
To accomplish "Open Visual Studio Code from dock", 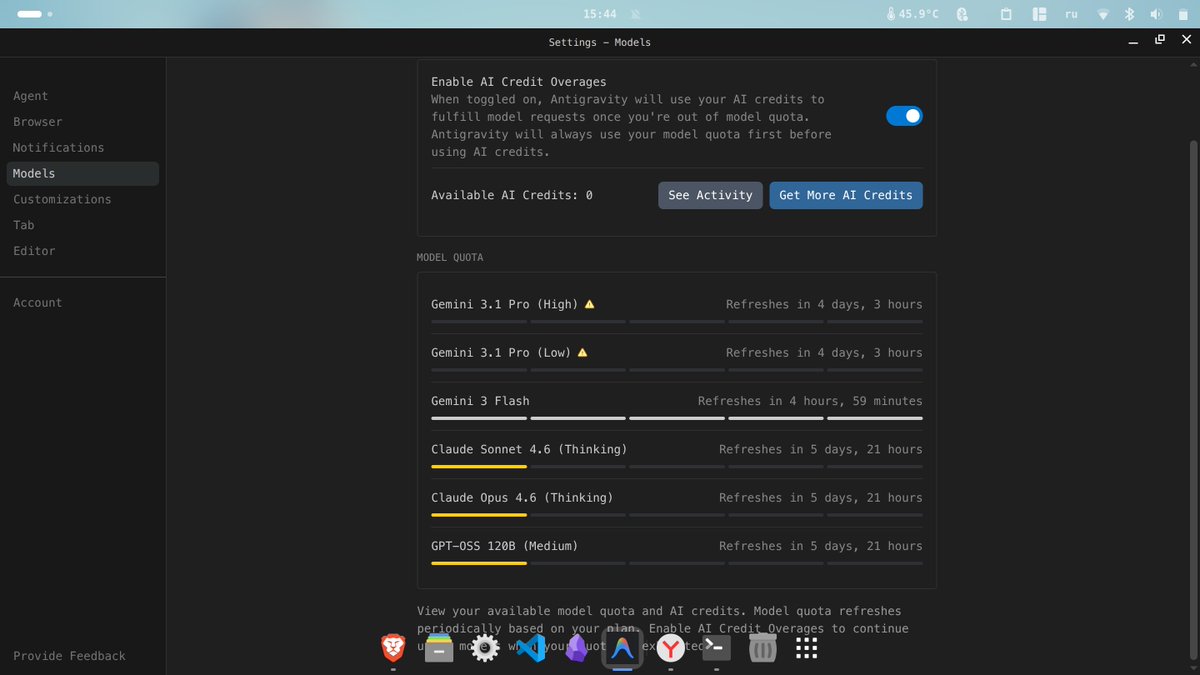I will [x=531, y=648].
